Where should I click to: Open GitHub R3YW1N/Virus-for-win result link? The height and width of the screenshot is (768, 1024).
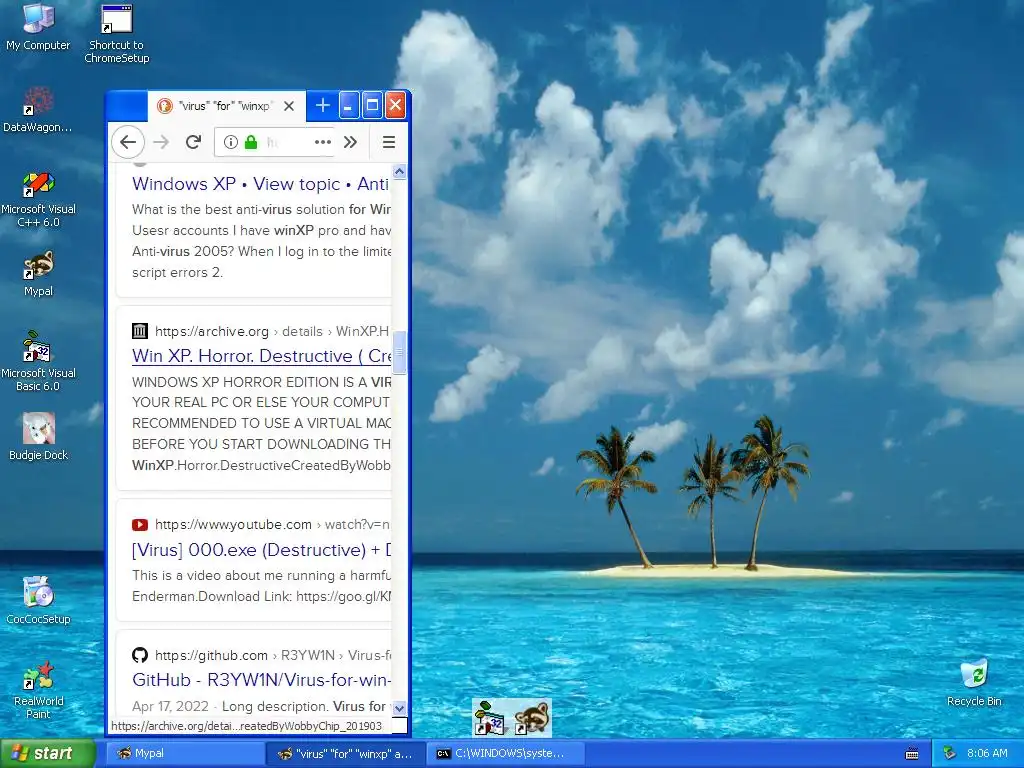(x=261, y=680)
